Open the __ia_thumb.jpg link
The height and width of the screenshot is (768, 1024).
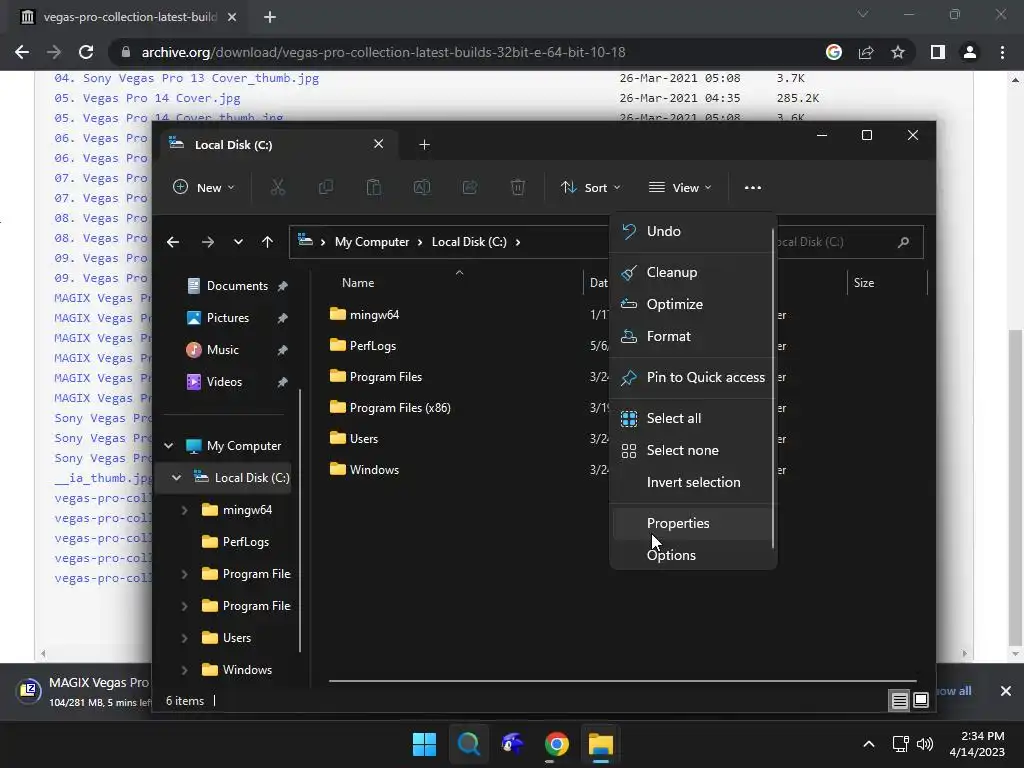click(103, 479)
